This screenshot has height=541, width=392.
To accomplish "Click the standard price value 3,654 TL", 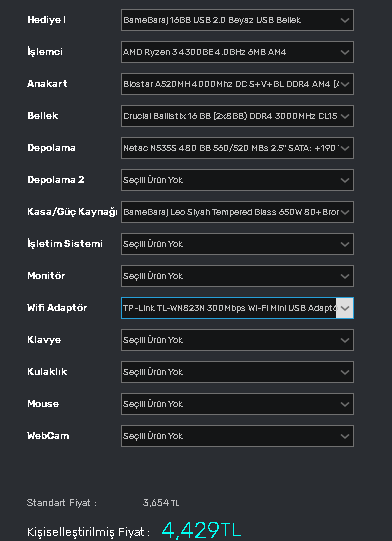I will point(161,503).
